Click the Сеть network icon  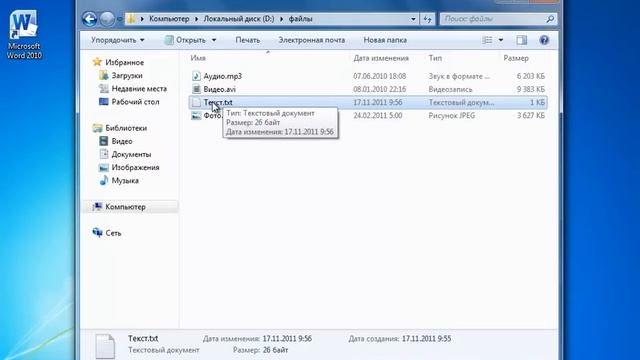coord(97,233)
